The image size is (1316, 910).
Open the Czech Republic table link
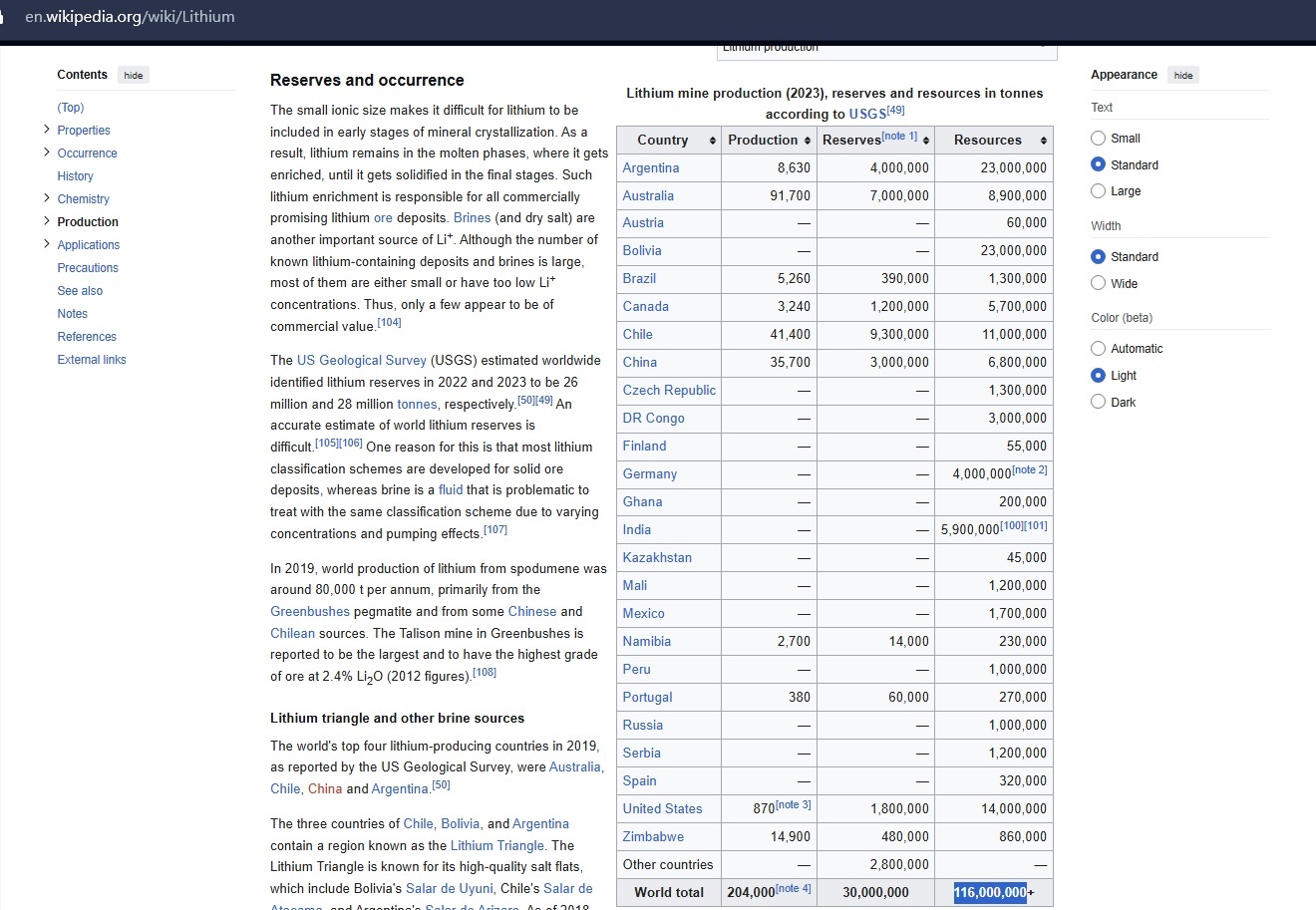click(x=669, y=391)
